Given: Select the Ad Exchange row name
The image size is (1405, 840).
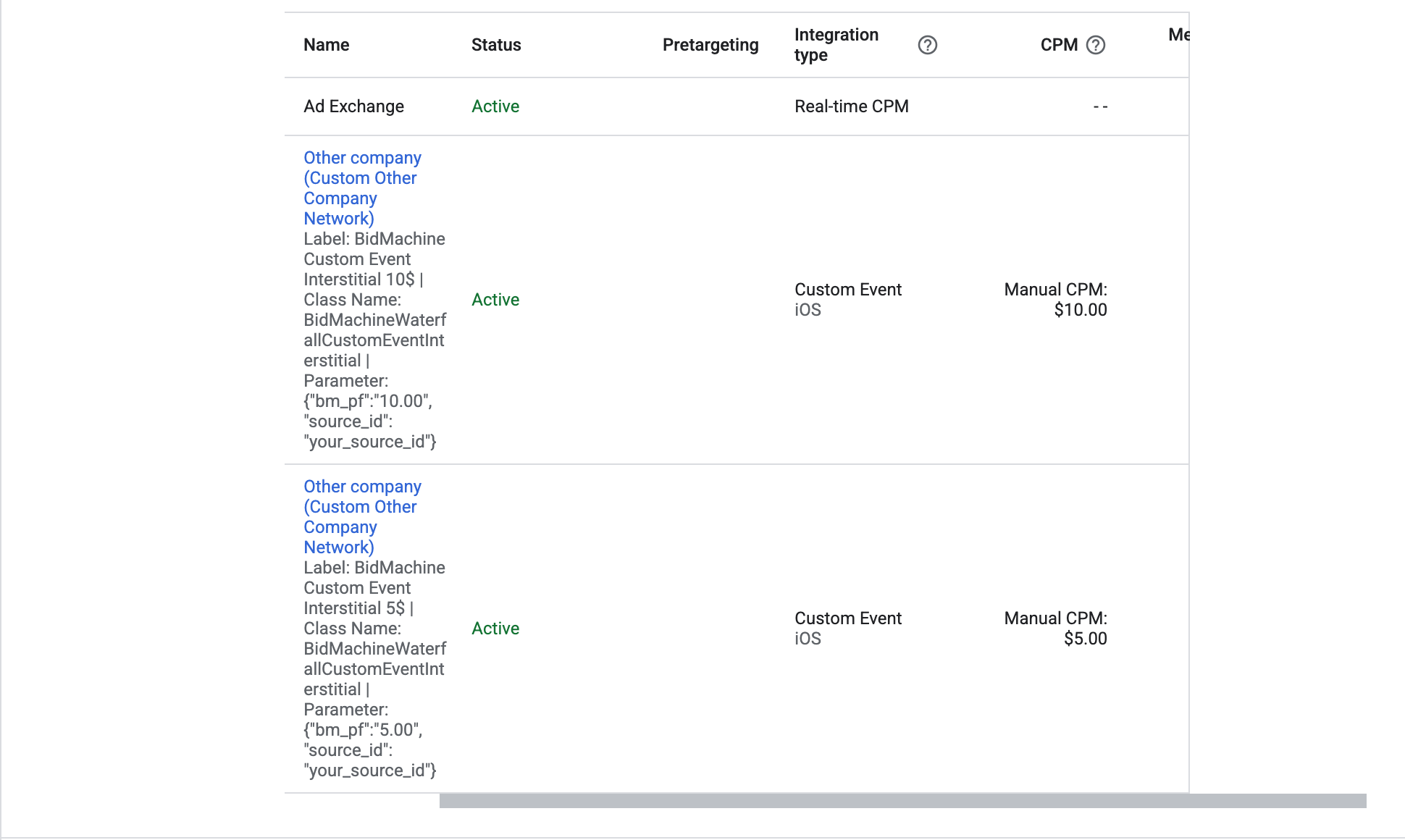Looking at the screenshot, I should tap(353, 106).
